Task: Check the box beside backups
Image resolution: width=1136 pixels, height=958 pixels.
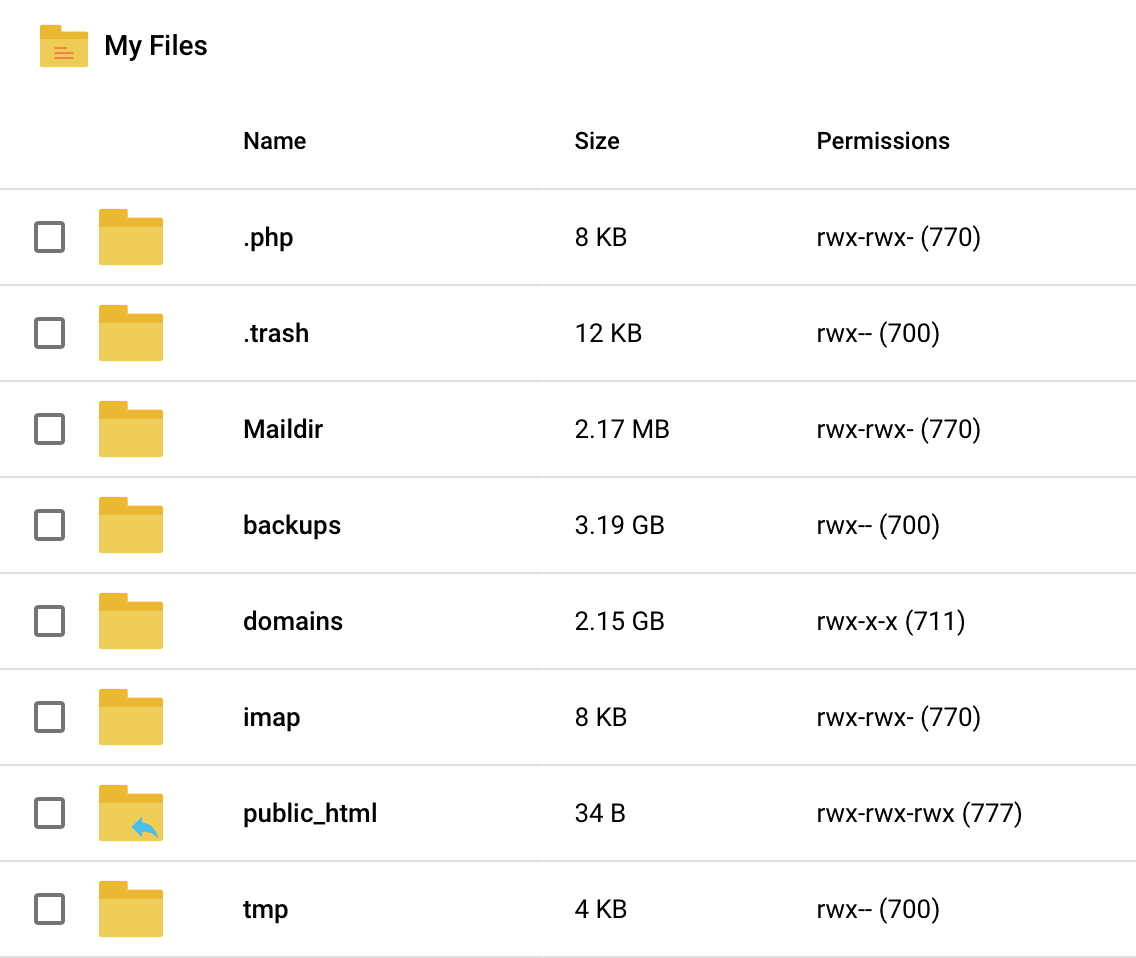Action: click(x=50, y=525)
